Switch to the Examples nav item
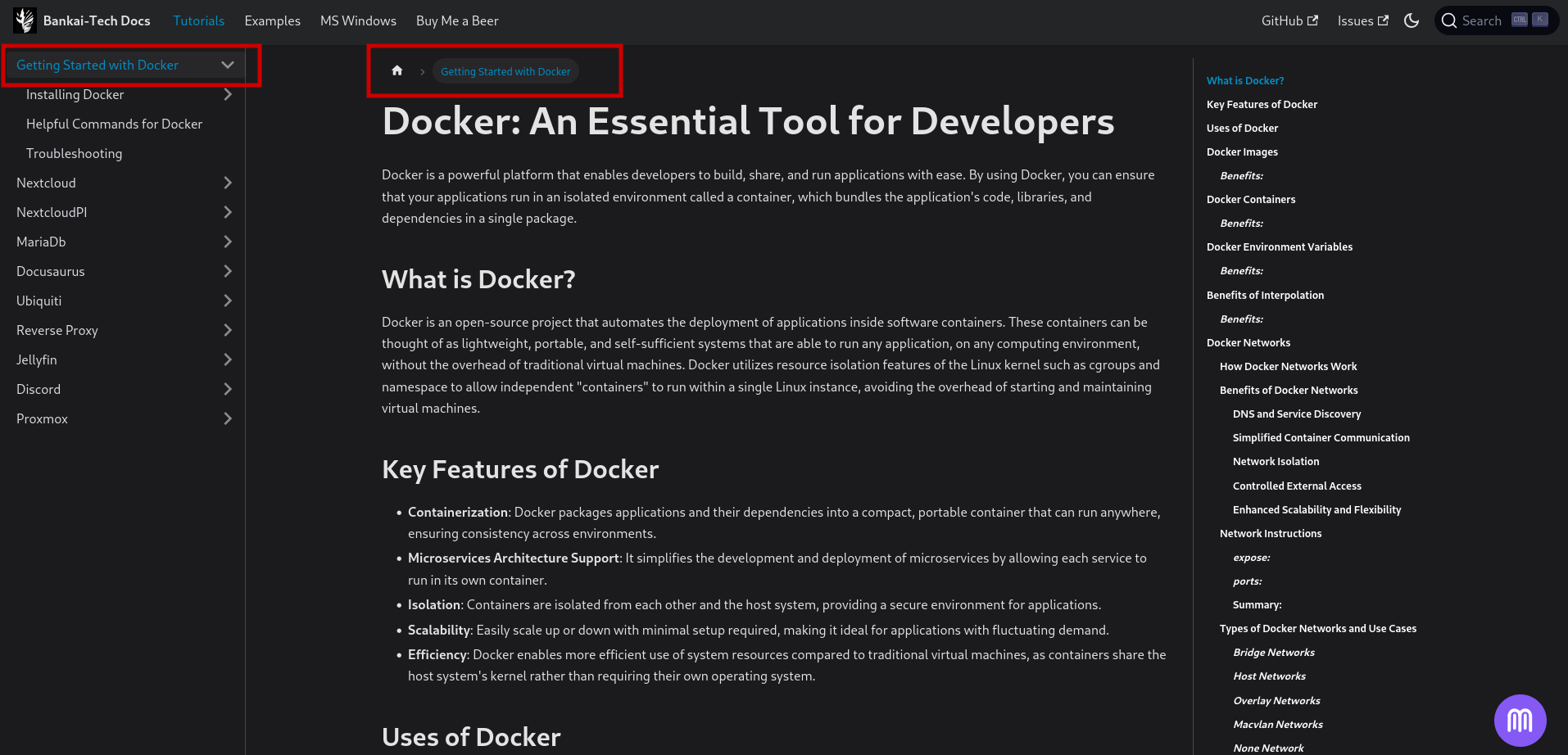Viewport: 1568px width, 755px height. (272, 20)
